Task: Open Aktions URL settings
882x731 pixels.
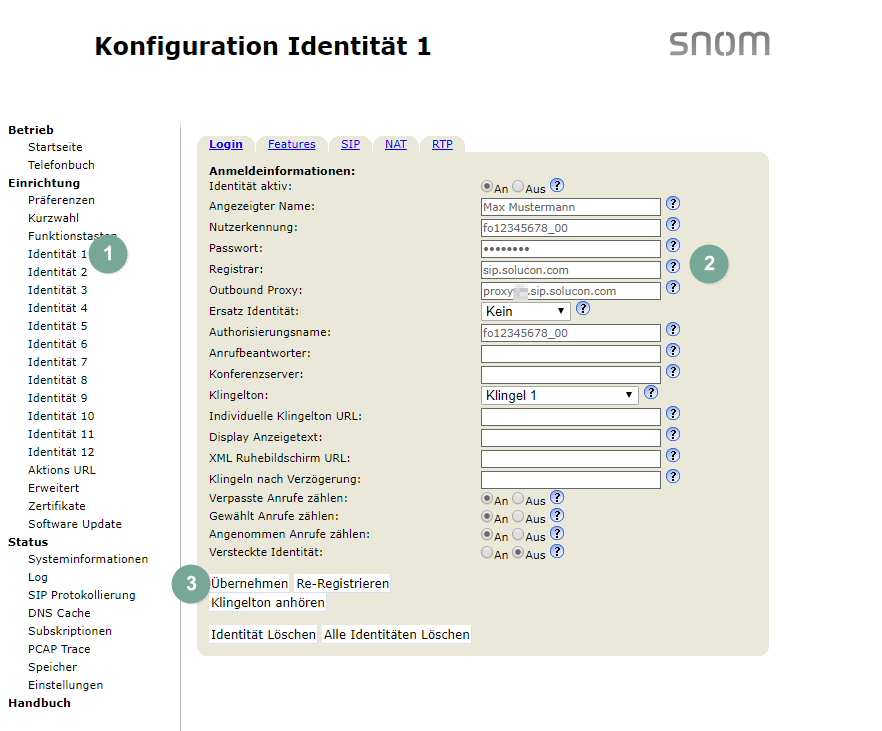Action: click(62, 470)
